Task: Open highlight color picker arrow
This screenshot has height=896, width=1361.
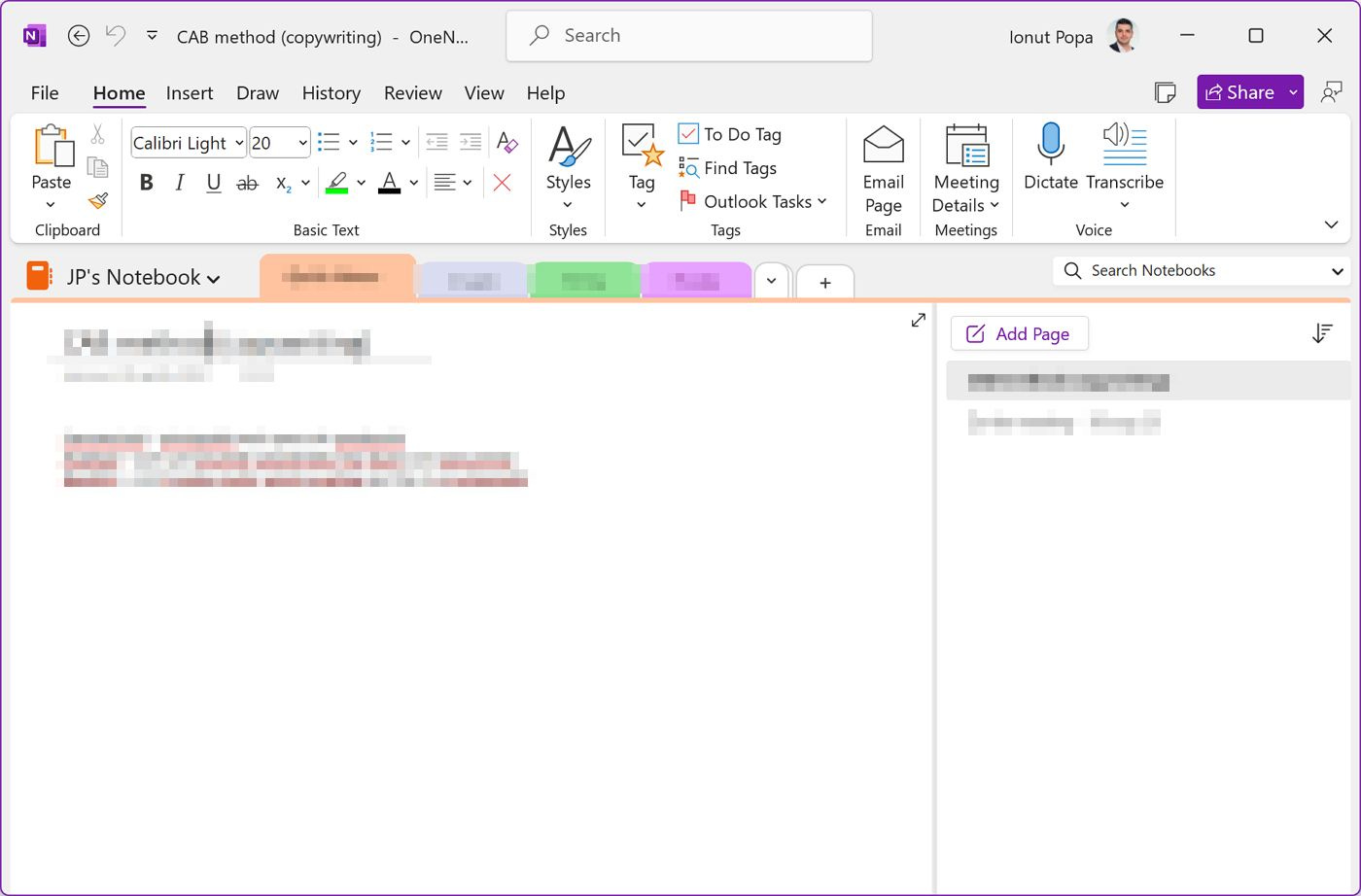Action: (x=361, y=183)
